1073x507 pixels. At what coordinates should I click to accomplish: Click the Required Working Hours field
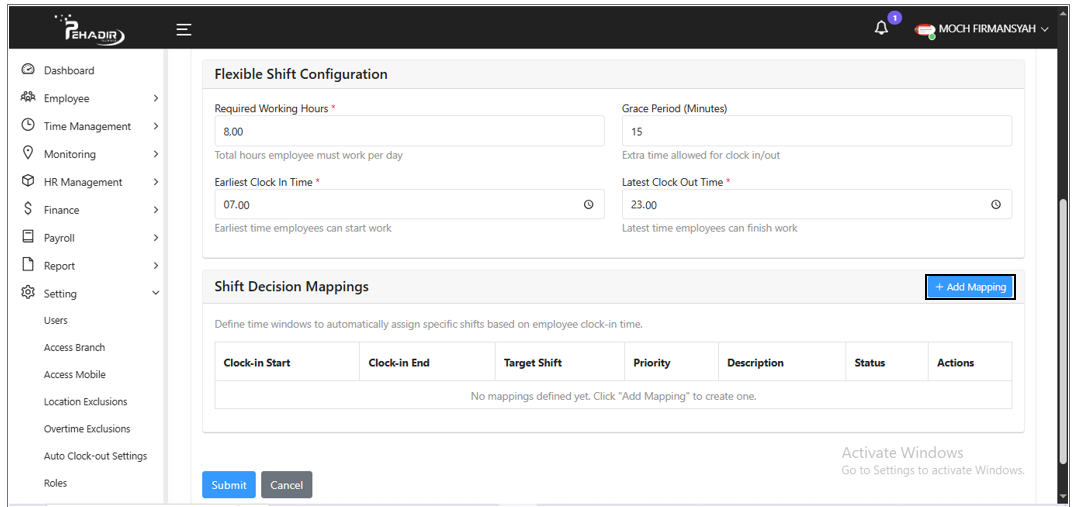(x=409, y=131)
